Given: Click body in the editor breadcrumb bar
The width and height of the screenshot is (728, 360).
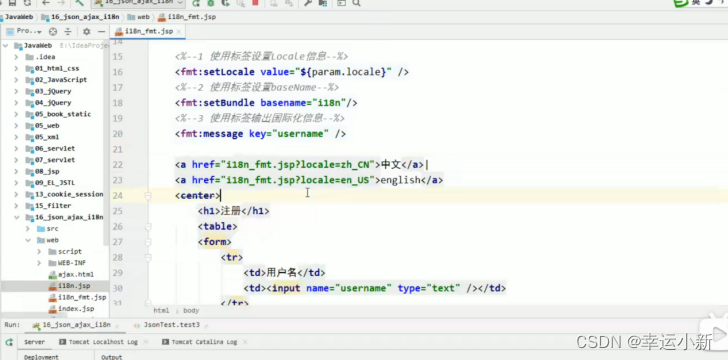Looking at the screenshot, I should [191, 310].
